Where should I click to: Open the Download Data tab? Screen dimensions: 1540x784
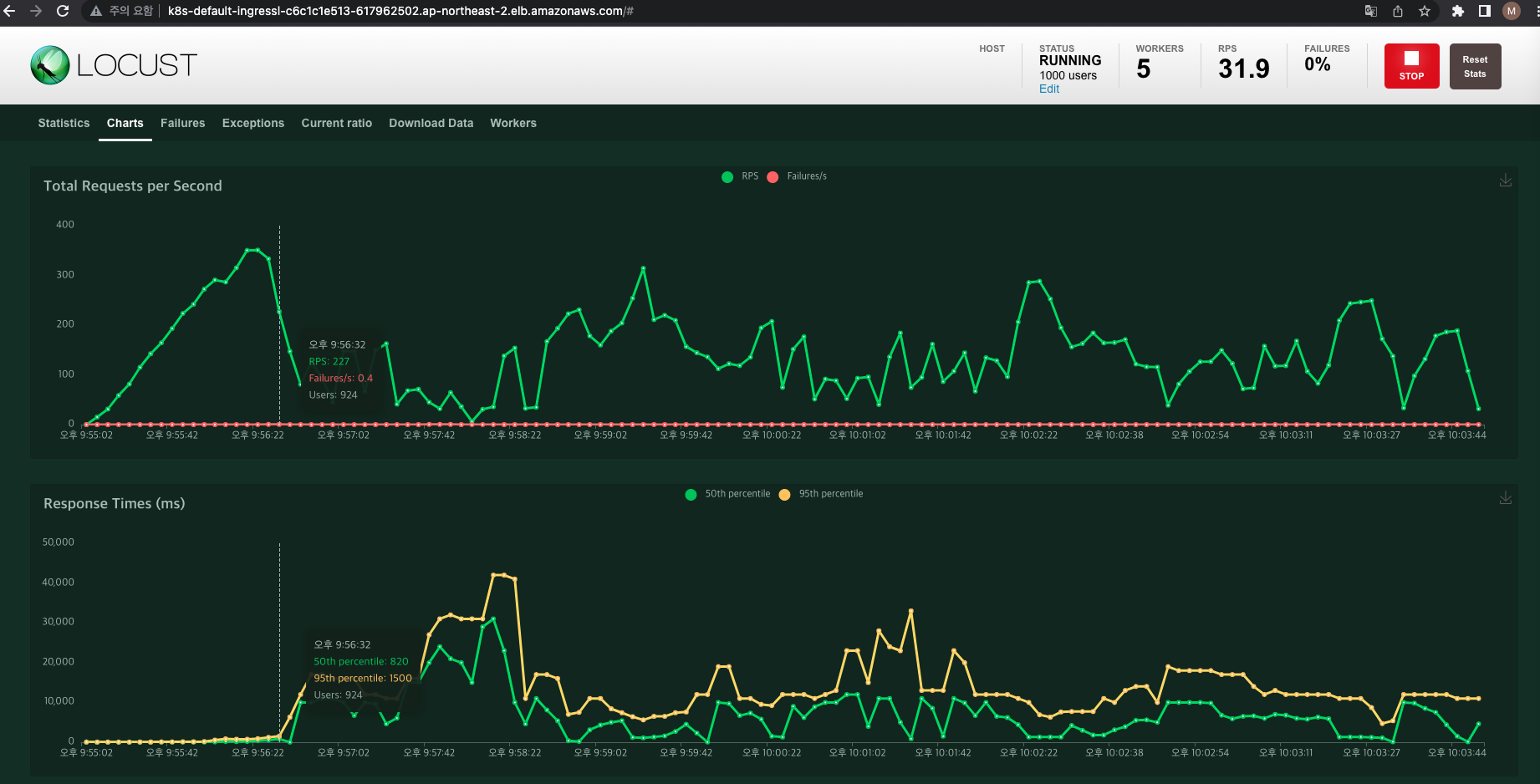[x=431, y=123]
